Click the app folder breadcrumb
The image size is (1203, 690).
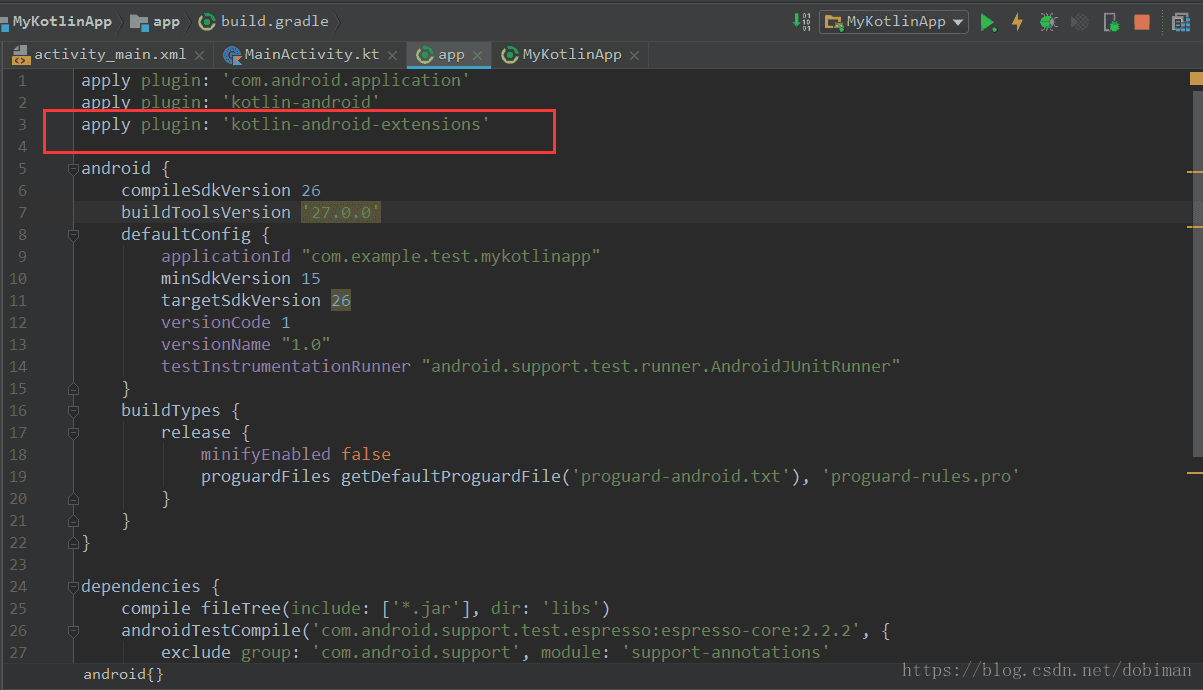[156, 21]
